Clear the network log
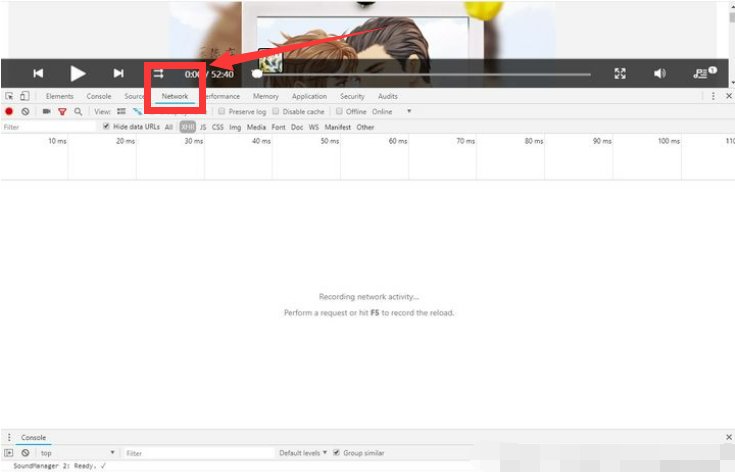The height and width of the screenshot is (472, 735). tap(25, 112)
